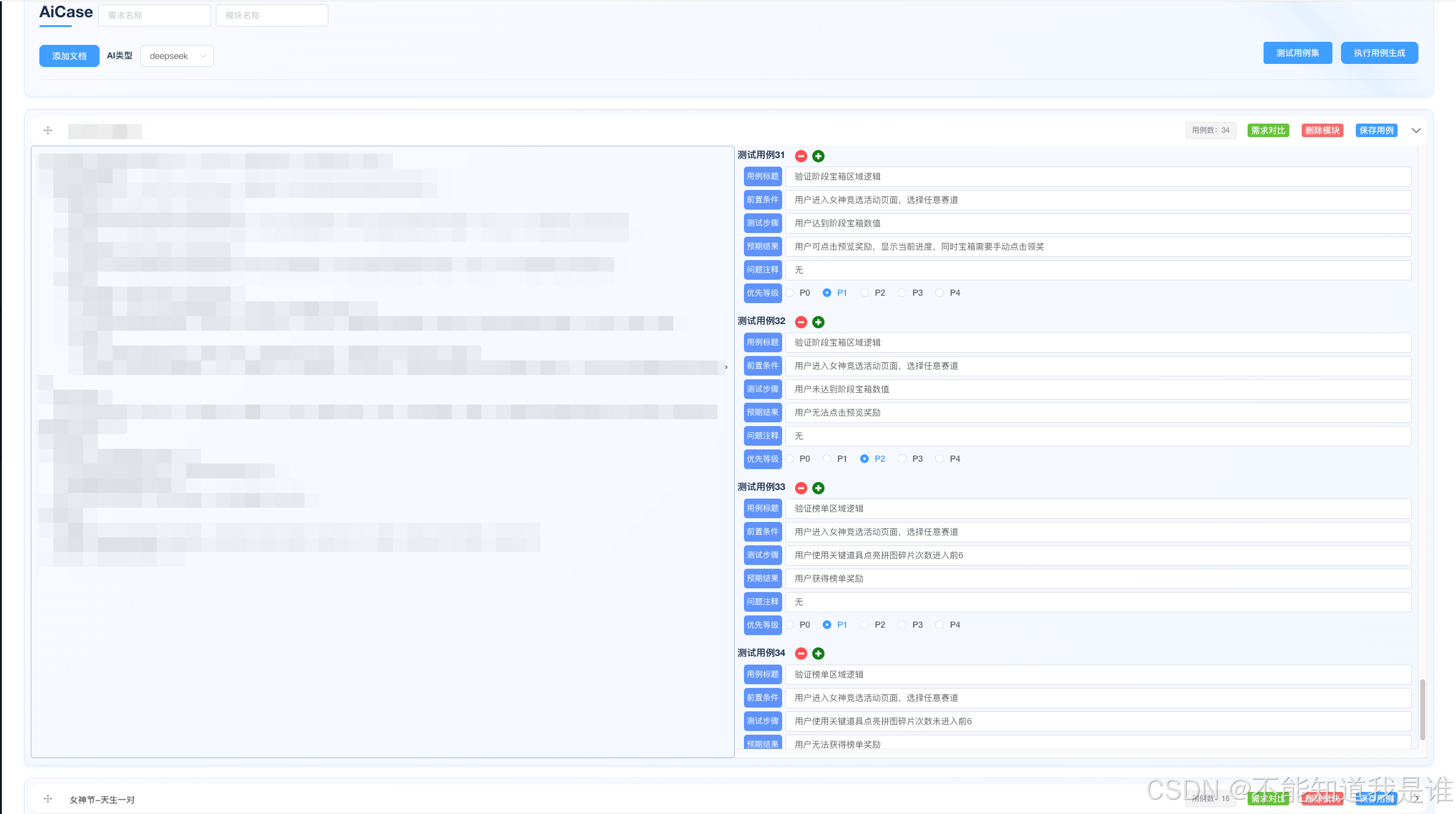Click the test case list vertical scrollbar
The image size is (1456, 814).
[x=1422, y=709]
